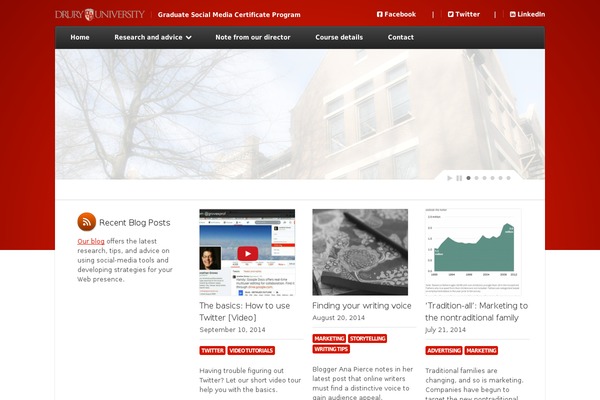Click MARKETING tag under Tradition-all post
600x400 pixels.
point(481,351)
